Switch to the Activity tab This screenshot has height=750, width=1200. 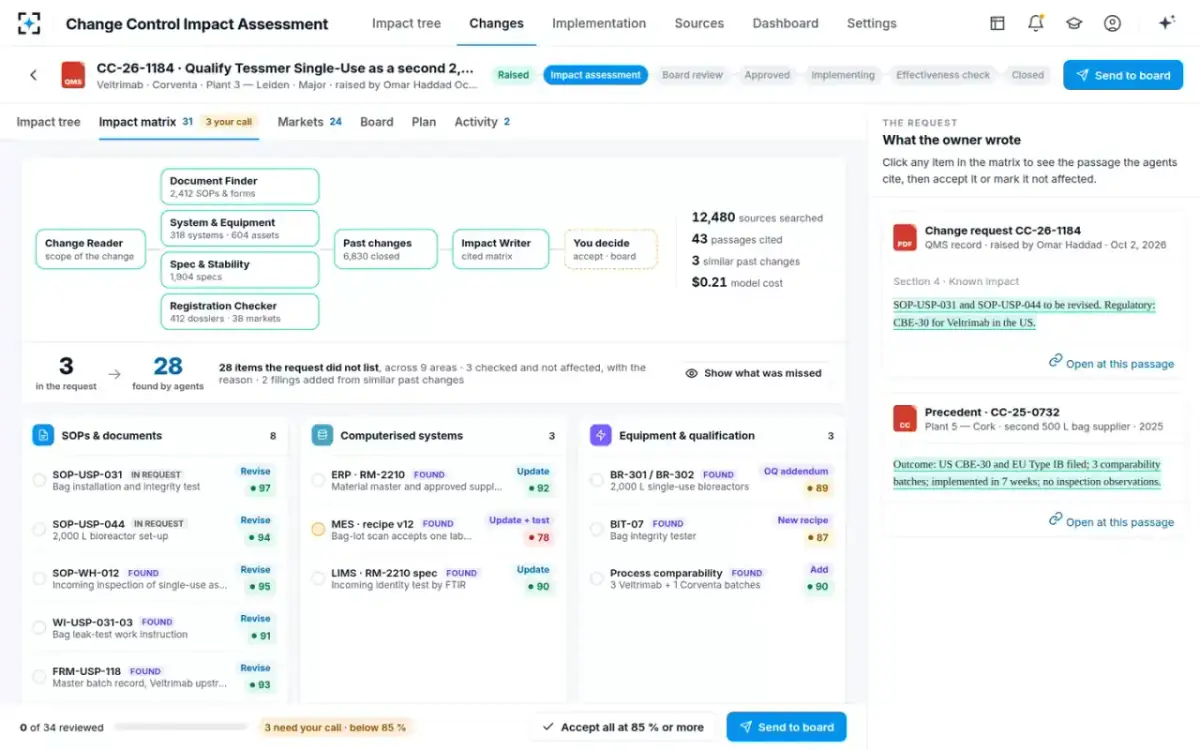482,122
